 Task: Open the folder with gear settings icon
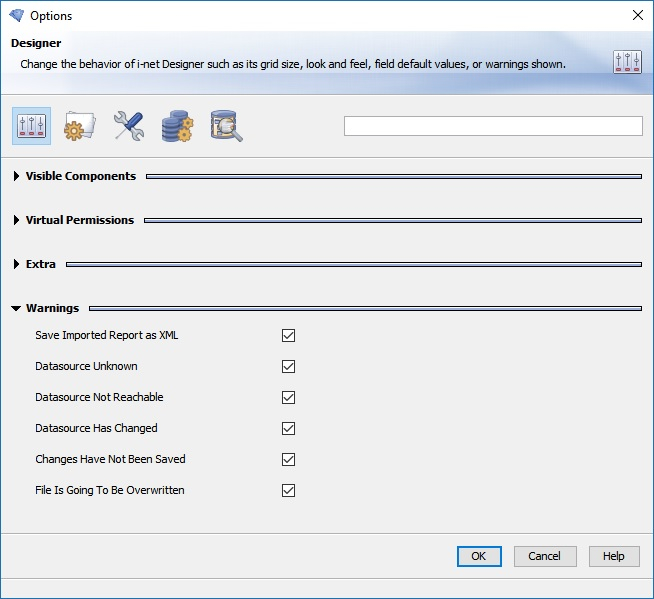coord(80,126)
